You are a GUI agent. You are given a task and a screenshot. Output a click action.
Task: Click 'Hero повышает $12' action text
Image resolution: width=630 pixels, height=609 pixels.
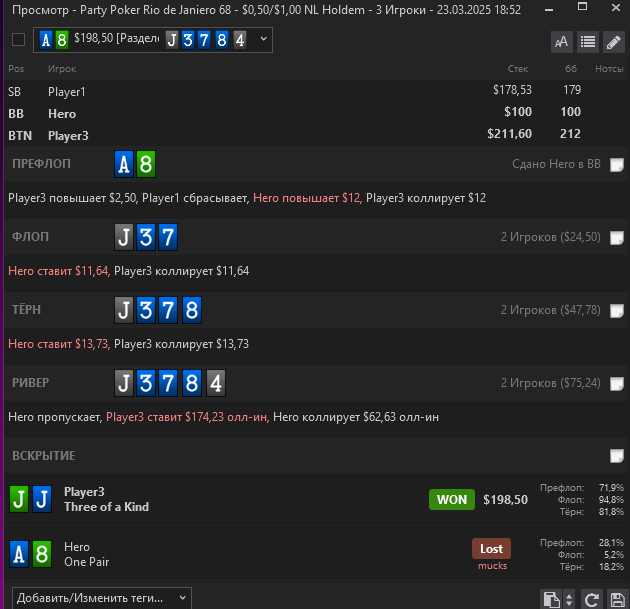(307, 198)
